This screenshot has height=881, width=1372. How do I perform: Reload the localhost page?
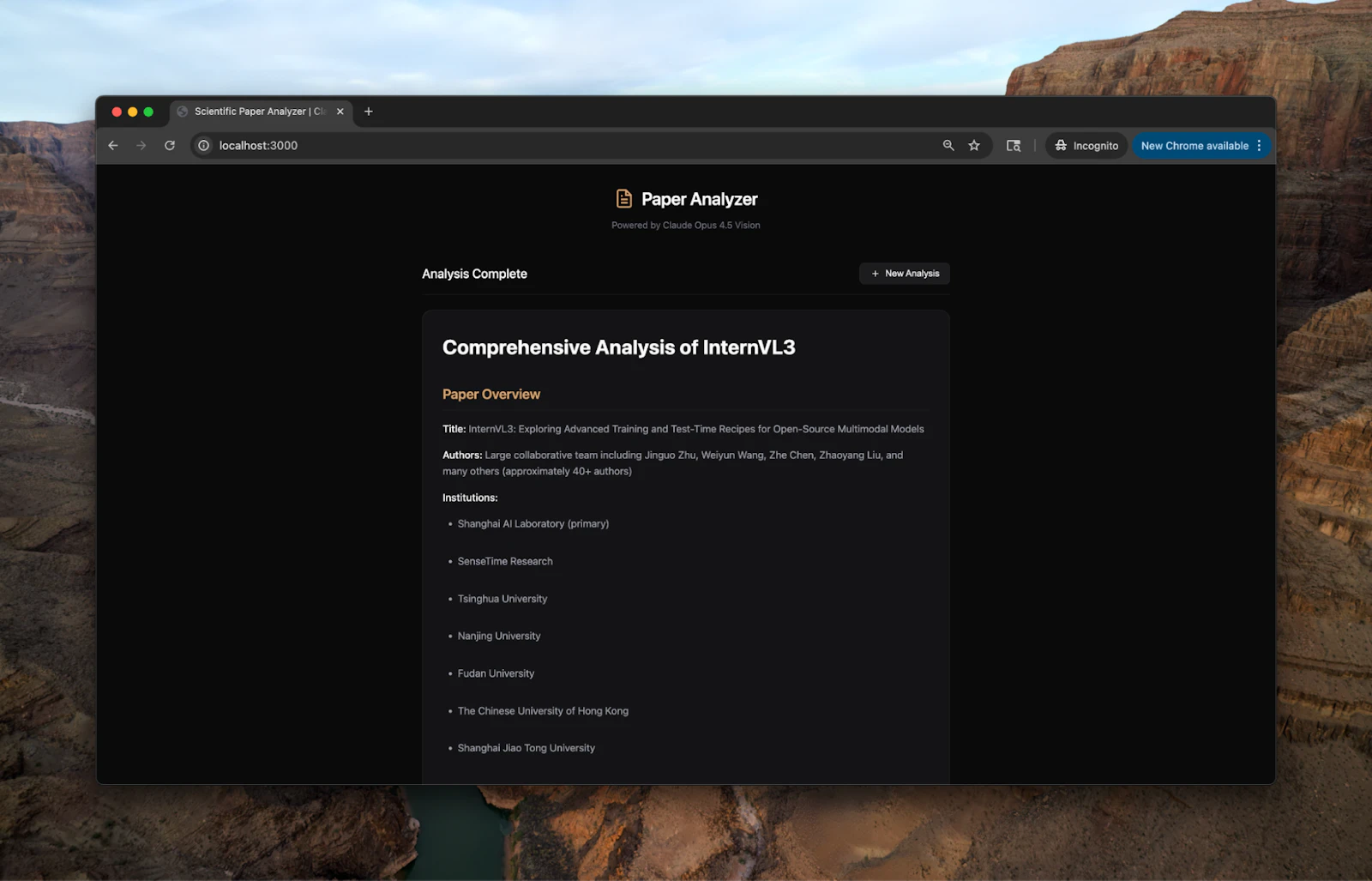(170, 146)
